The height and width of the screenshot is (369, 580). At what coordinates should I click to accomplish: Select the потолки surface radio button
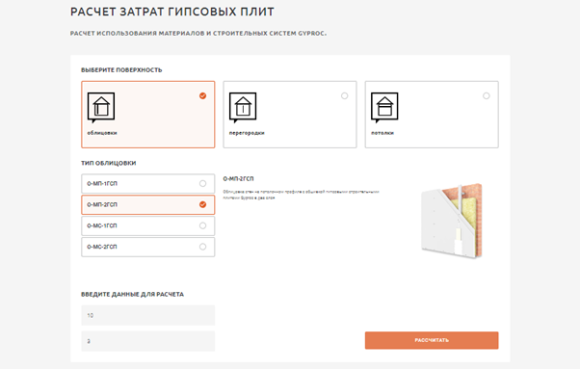tap(486, 96)
